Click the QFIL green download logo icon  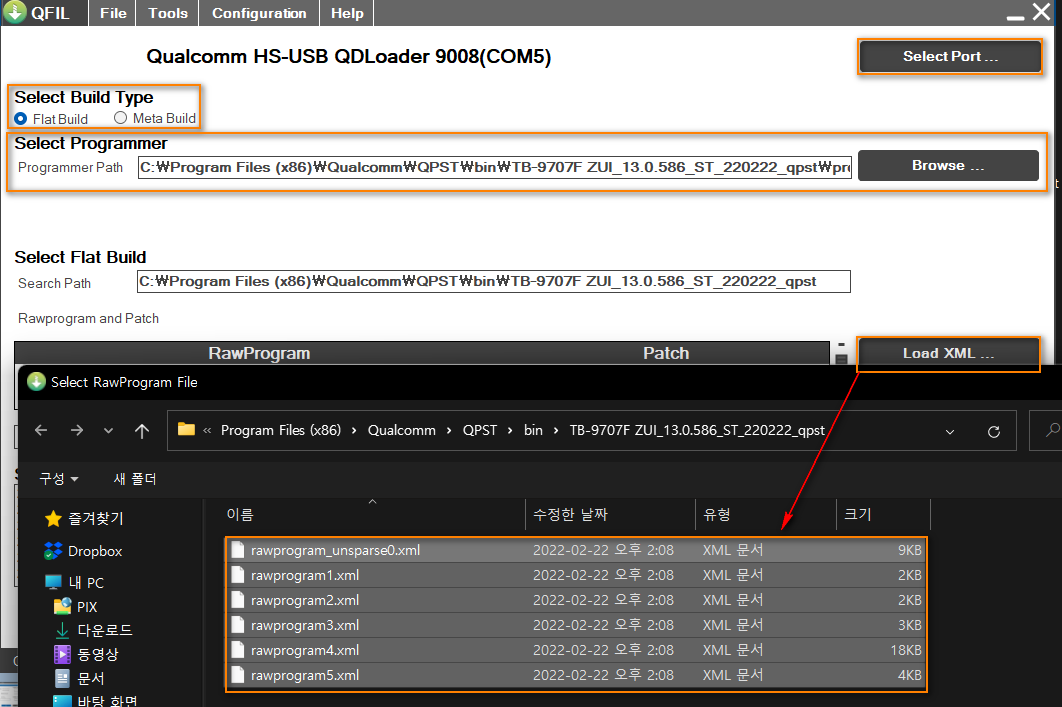point(14,12)
